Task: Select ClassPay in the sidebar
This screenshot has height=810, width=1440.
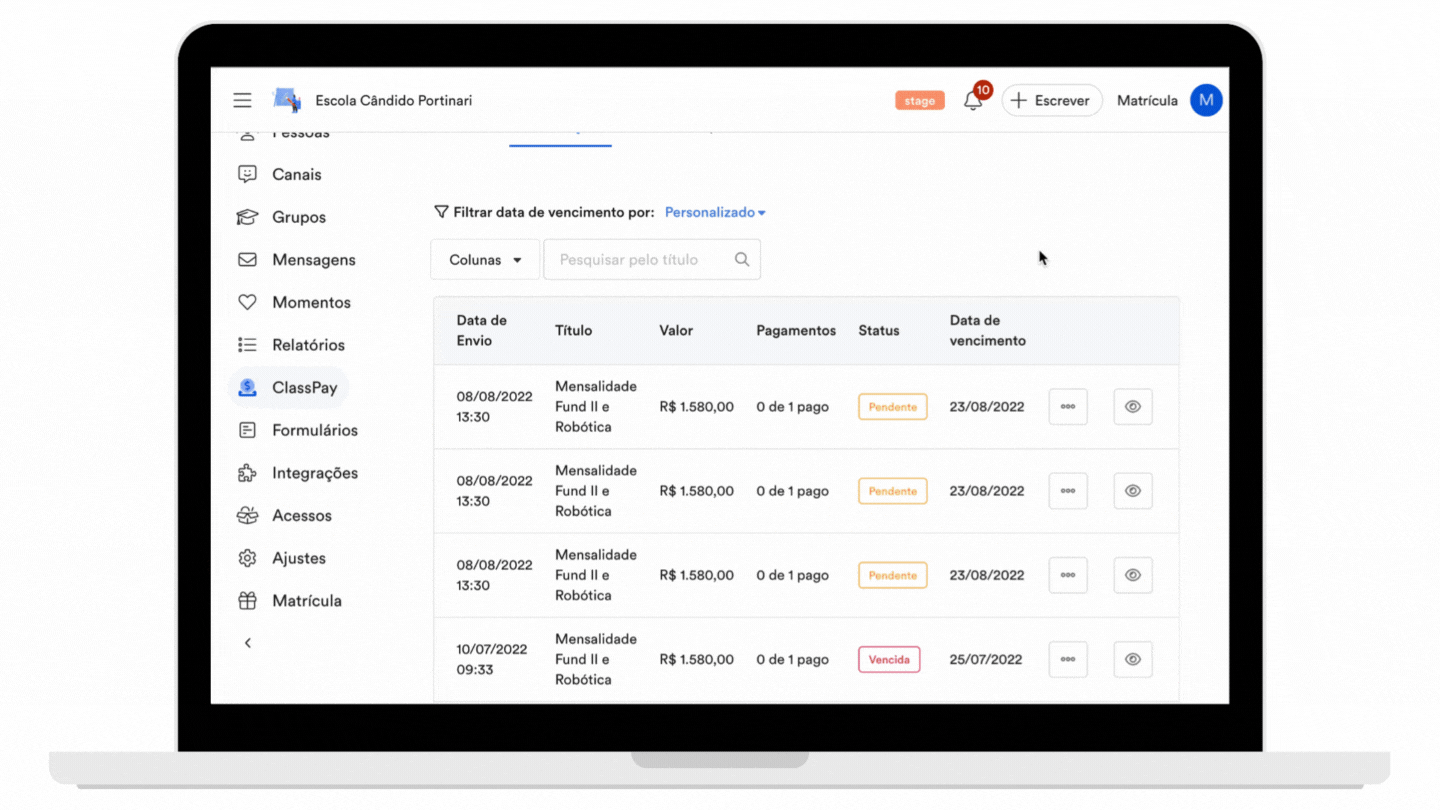Action: point(289,387)
